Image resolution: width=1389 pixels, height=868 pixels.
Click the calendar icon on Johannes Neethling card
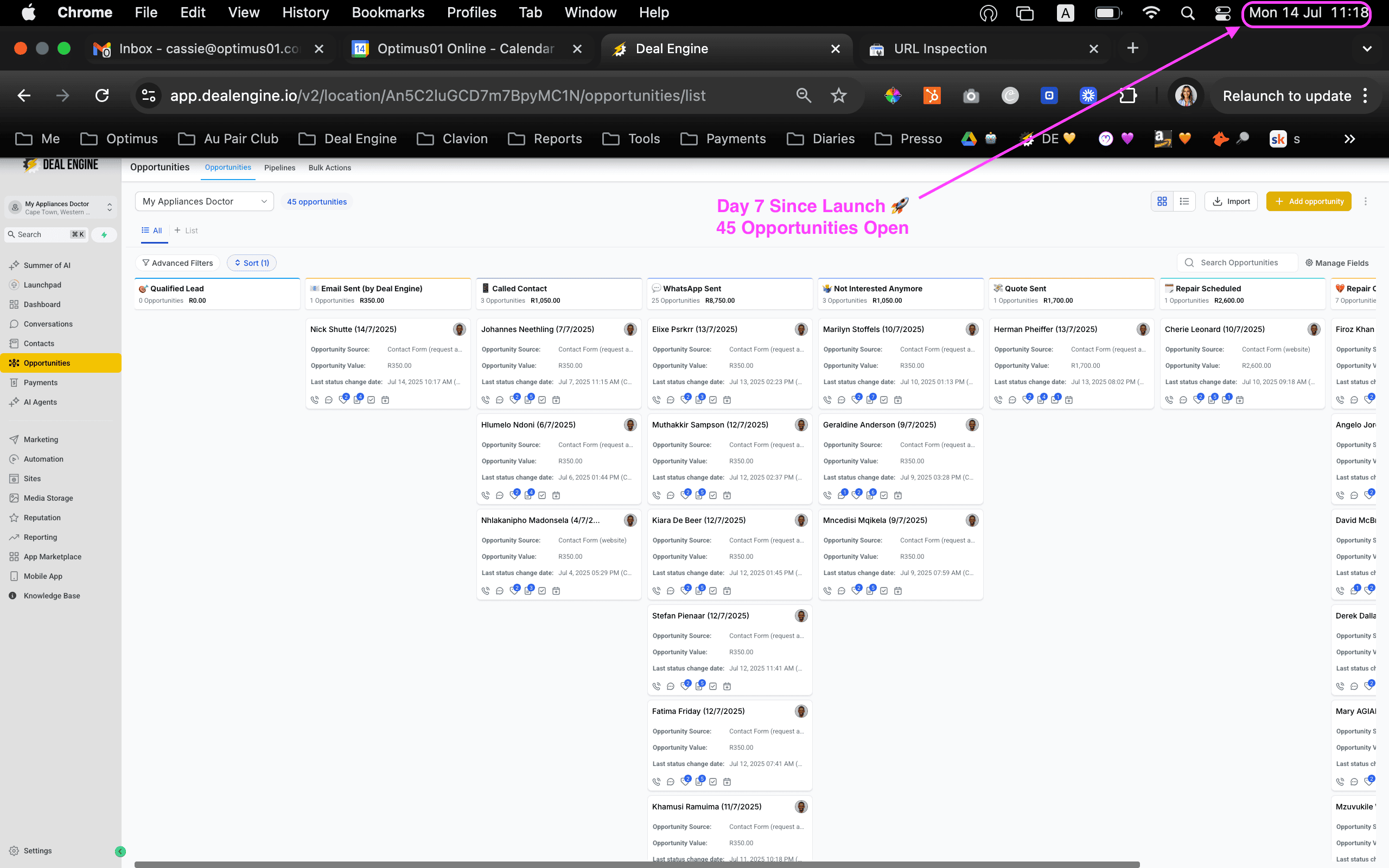click(x=556, y=400)
